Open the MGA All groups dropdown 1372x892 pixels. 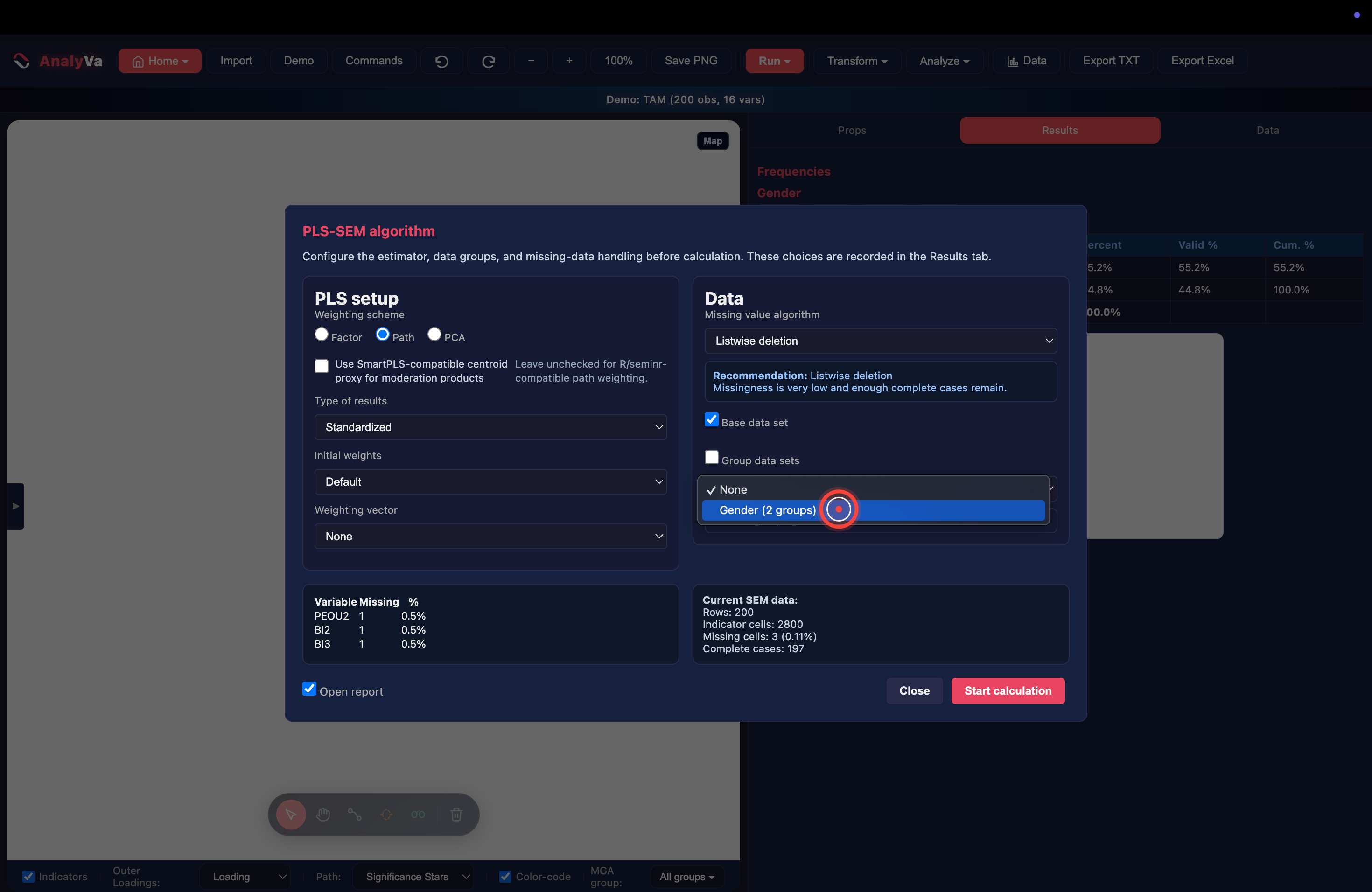click(686, 877)
